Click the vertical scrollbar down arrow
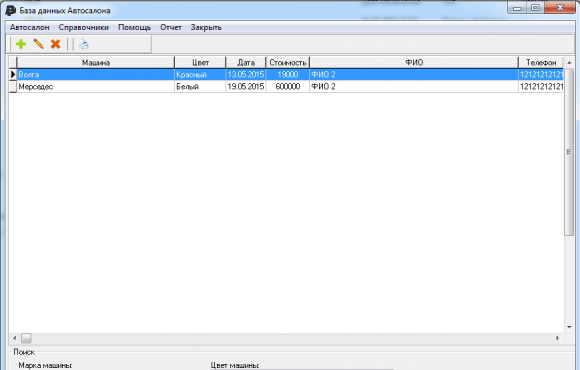The image size is (580, 370). click(x=569, y=327)
